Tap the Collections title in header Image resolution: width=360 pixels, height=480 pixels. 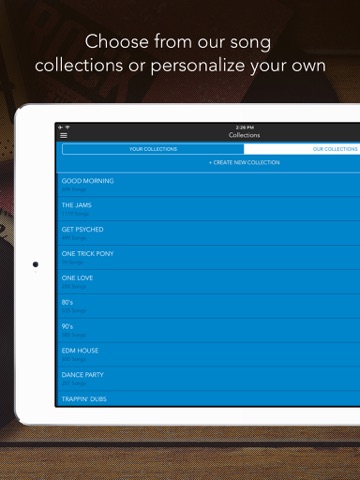click(244, 135)
